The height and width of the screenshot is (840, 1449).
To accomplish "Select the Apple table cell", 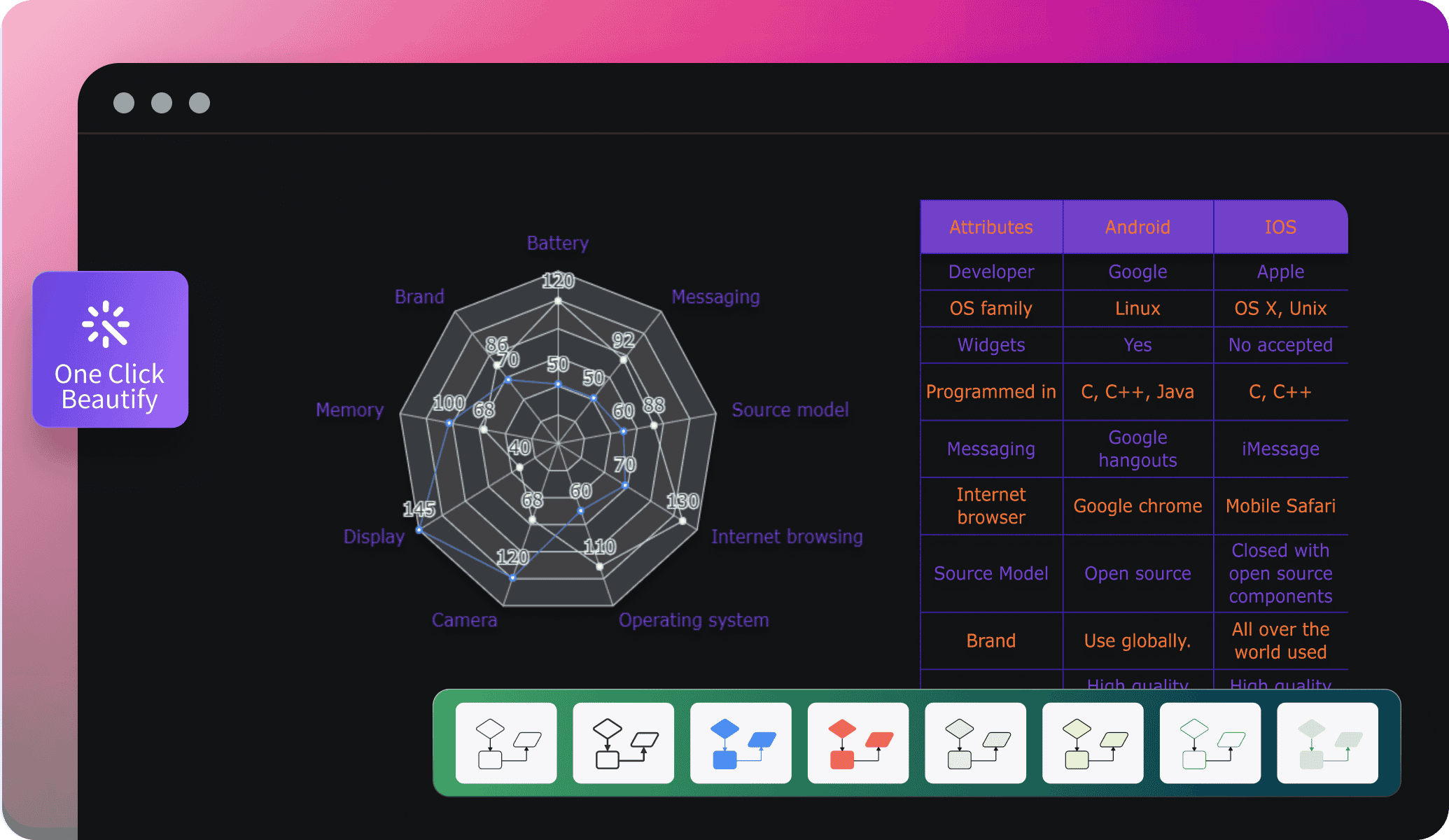I will [x=1280, y=272].
